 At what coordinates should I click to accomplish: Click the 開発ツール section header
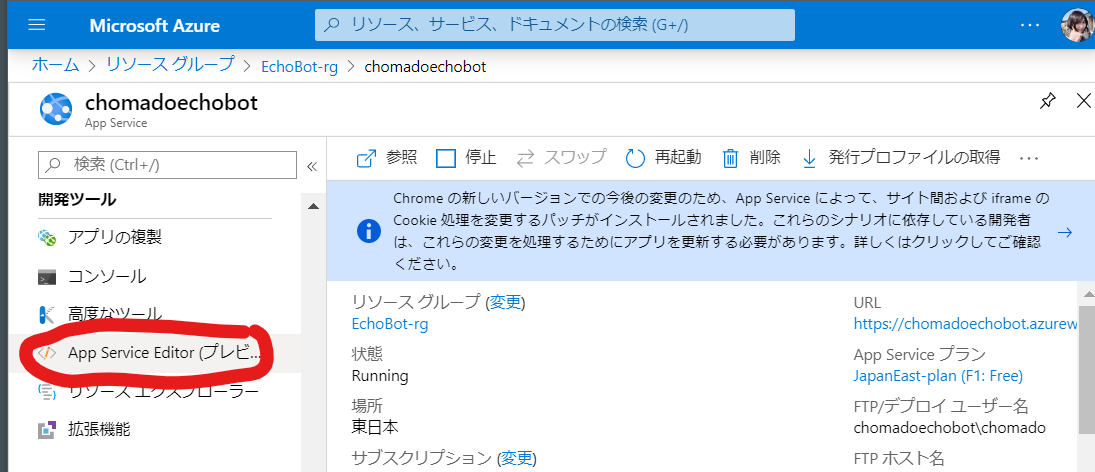point(78,200)
